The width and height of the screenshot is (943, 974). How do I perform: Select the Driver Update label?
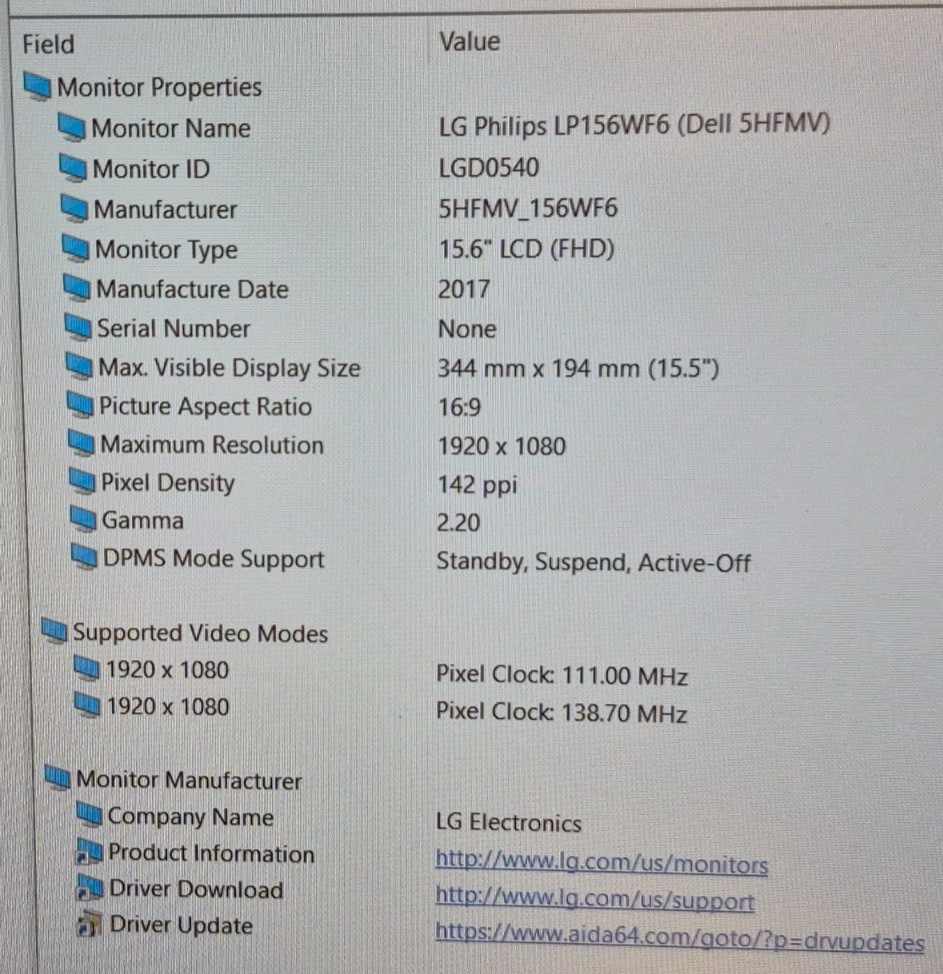(x=181, y=926)
